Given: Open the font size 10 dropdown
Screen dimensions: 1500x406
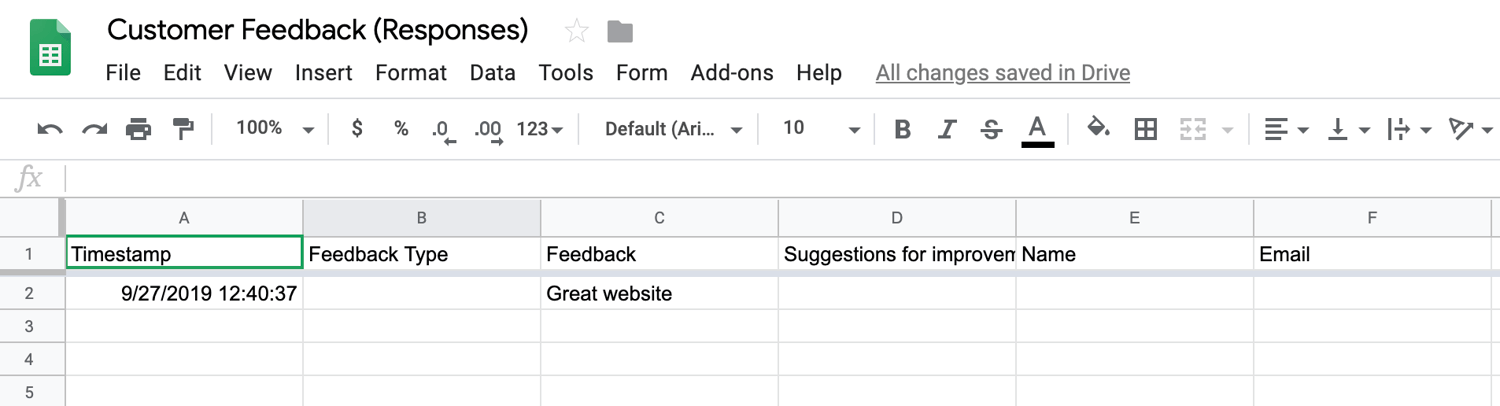Looking at the screenshot, I should click(820, 129).
